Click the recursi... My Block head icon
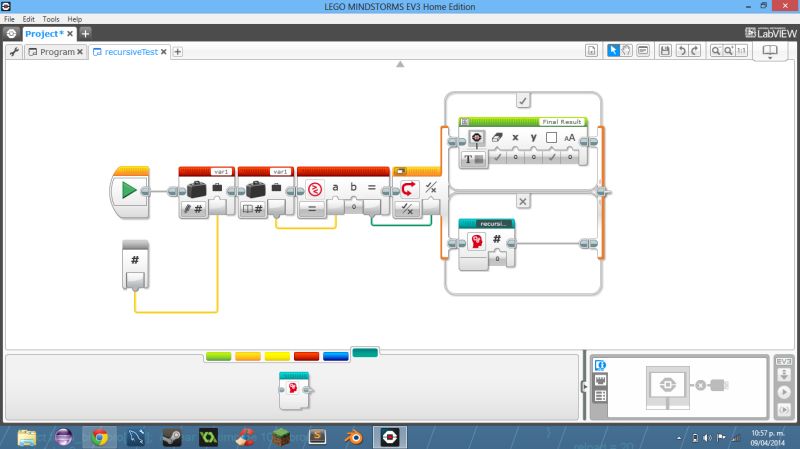Screen dimensions: 800x449 click(x=477, y=241)
